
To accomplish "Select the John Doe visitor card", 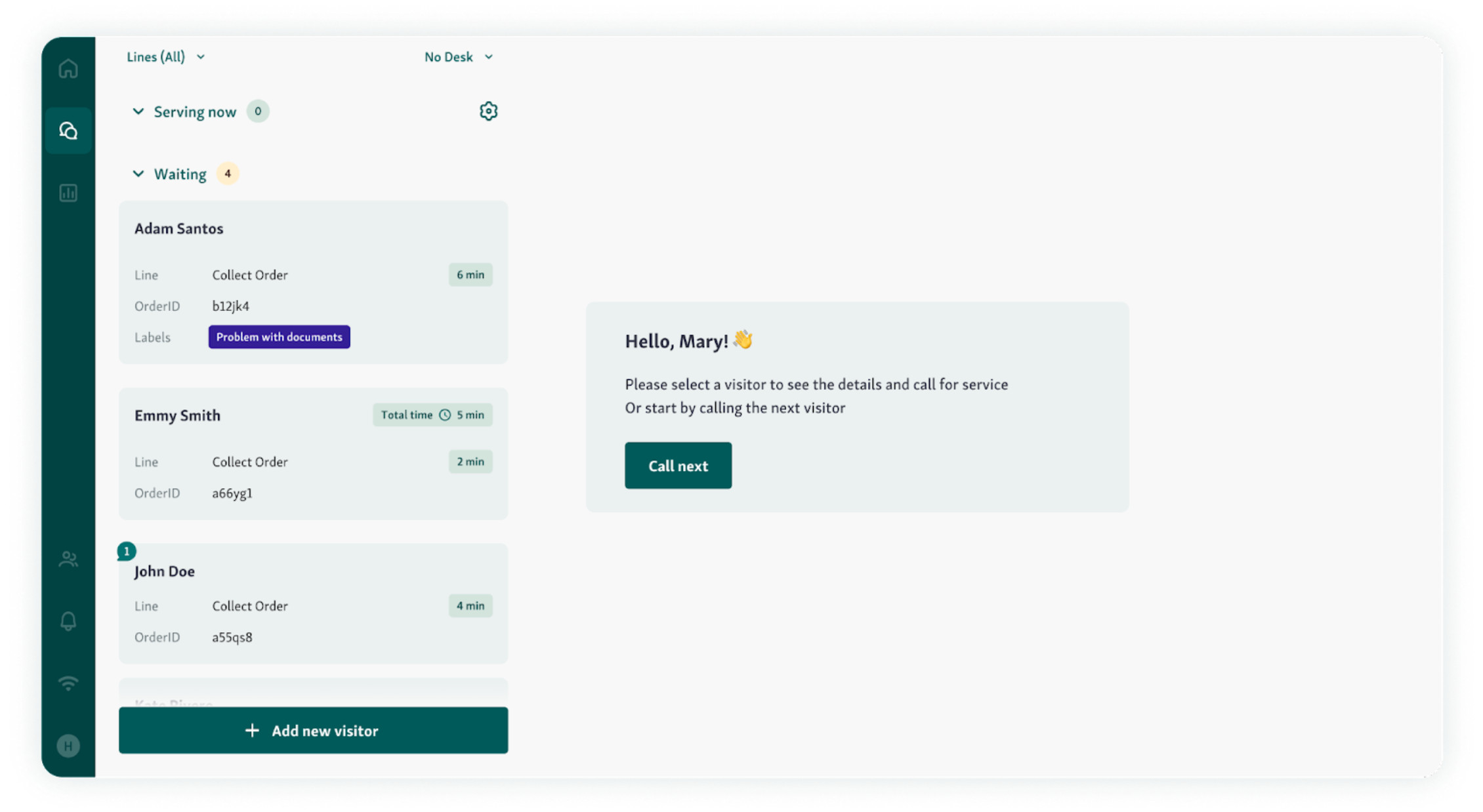I will (x=313, y=603).
